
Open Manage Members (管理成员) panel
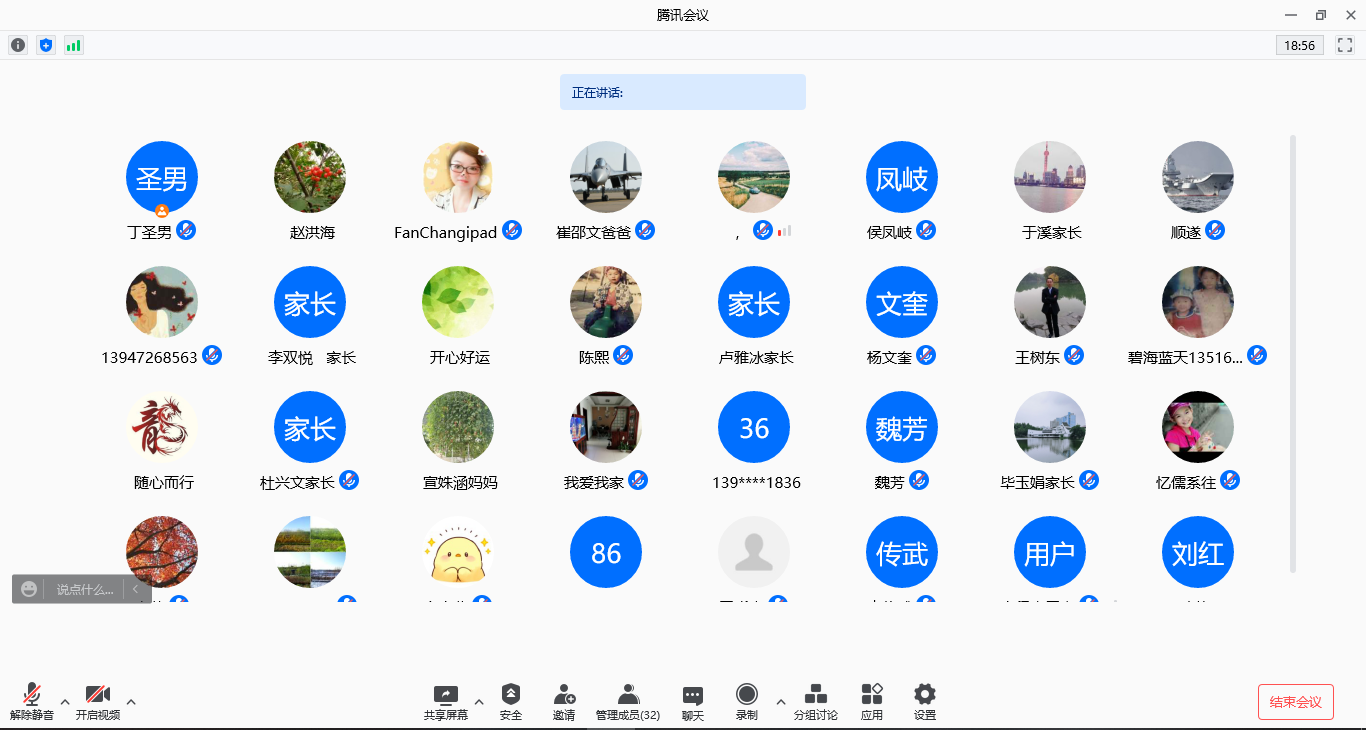(628, 701)
